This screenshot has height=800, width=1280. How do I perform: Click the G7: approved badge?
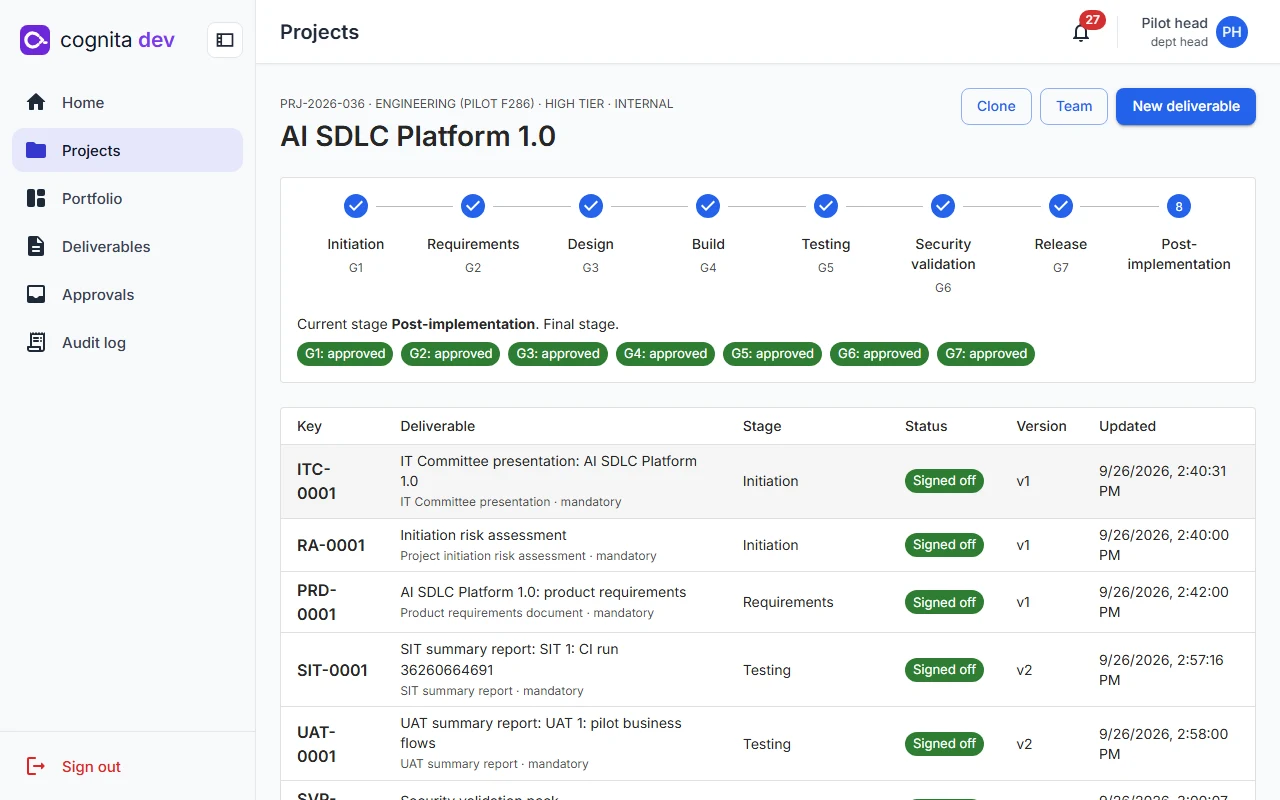(986, 353)
